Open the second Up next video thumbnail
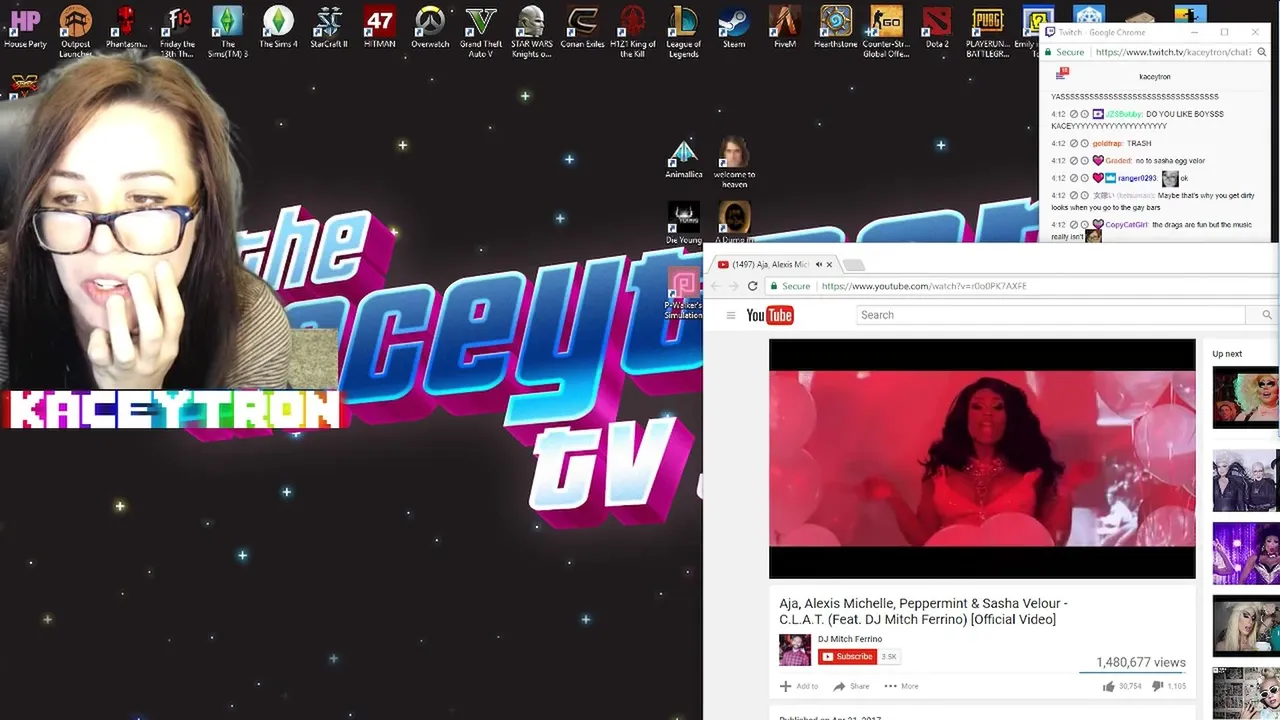The width and height of the screenshot is (1280, 720). (1246, 480)
